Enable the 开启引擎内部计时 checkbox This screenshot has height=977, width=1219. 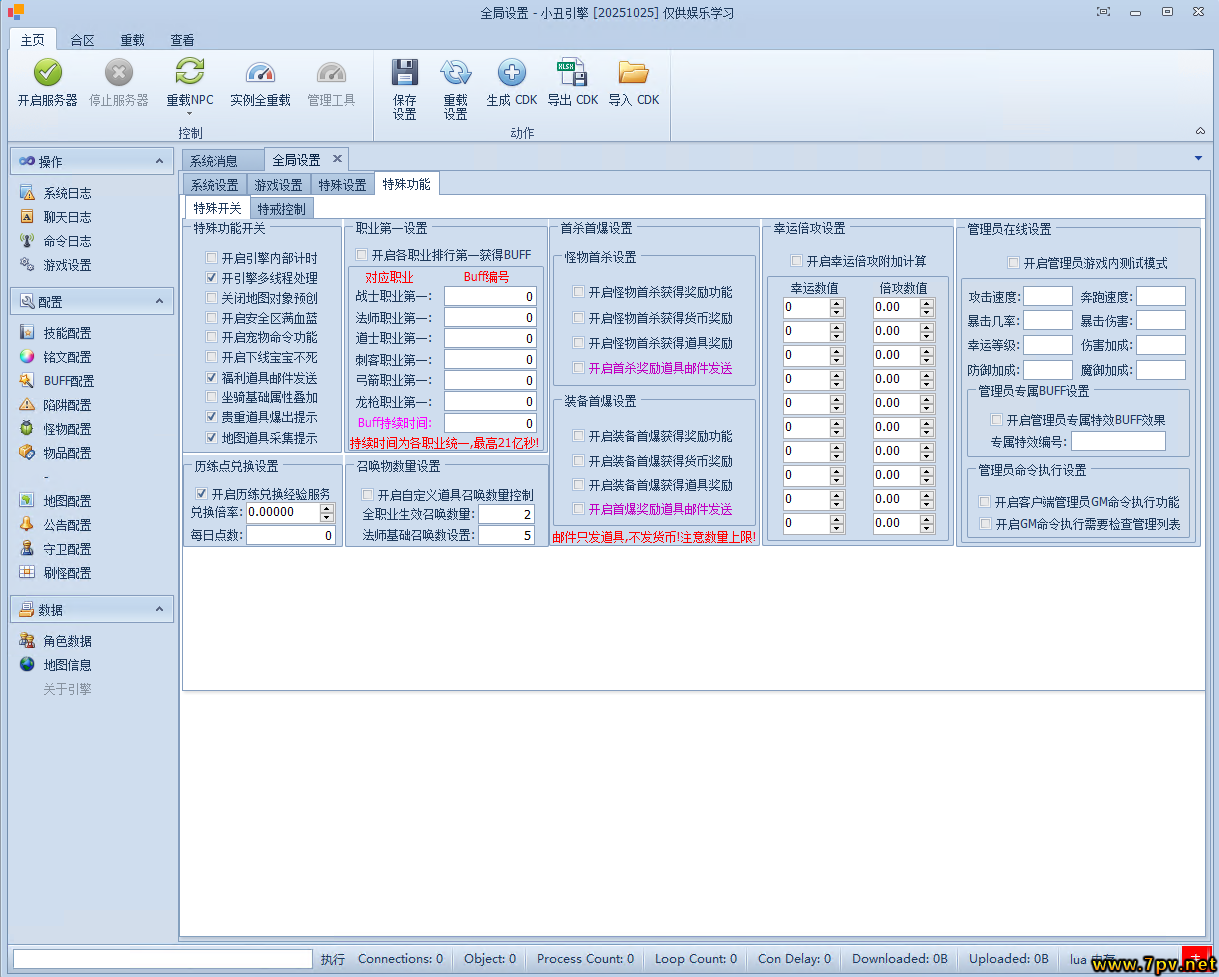click(x=212, y=258)
